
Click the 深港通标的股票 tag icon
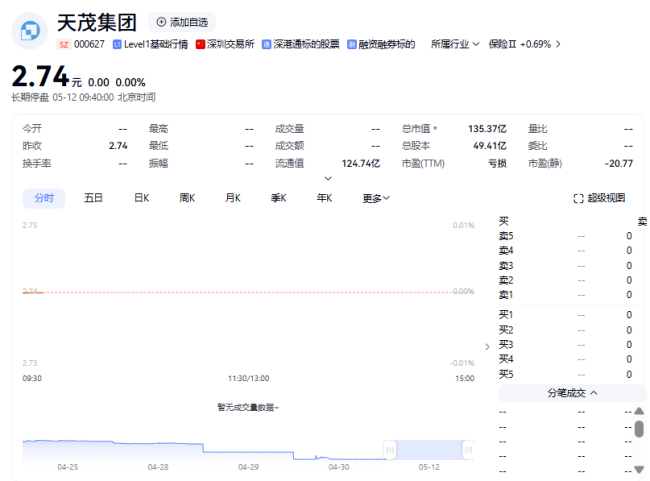click(x=266, y=45)
